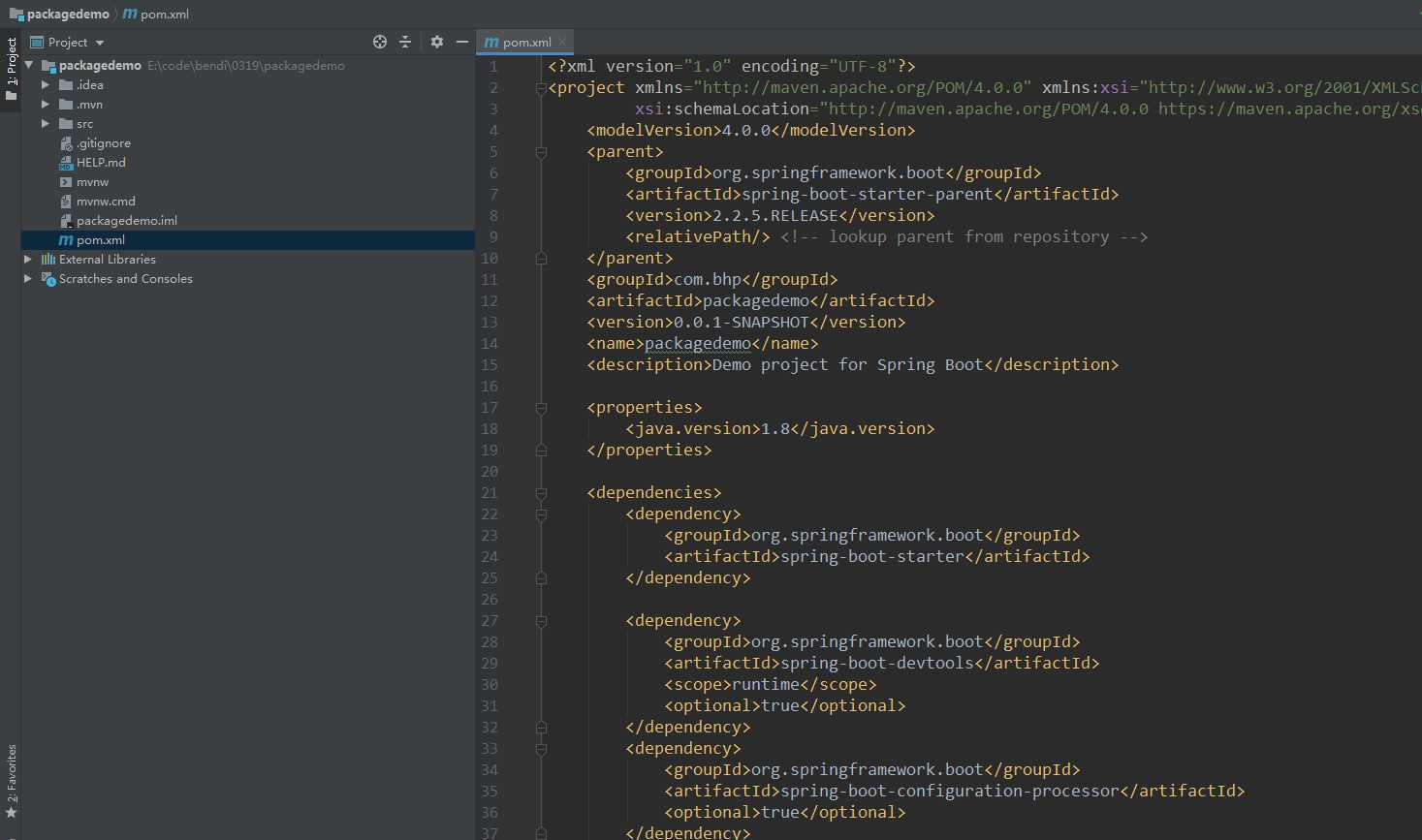Click the Favorites star icon
Screen dimensions: 1422x840
pos(11,813)
